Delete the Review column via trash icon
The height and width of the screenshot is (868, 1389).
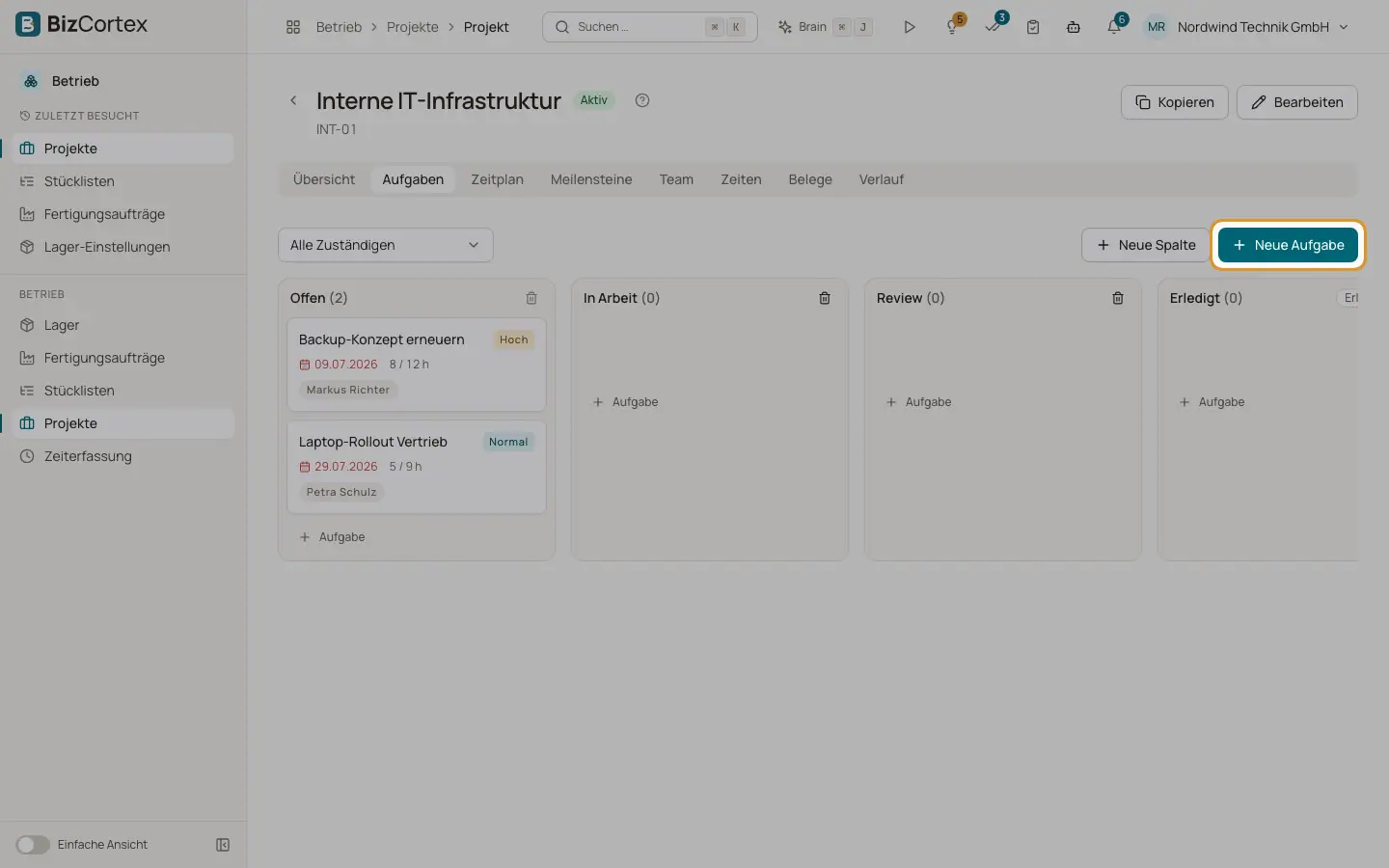pyautogui.click(x=1118, y=298)
